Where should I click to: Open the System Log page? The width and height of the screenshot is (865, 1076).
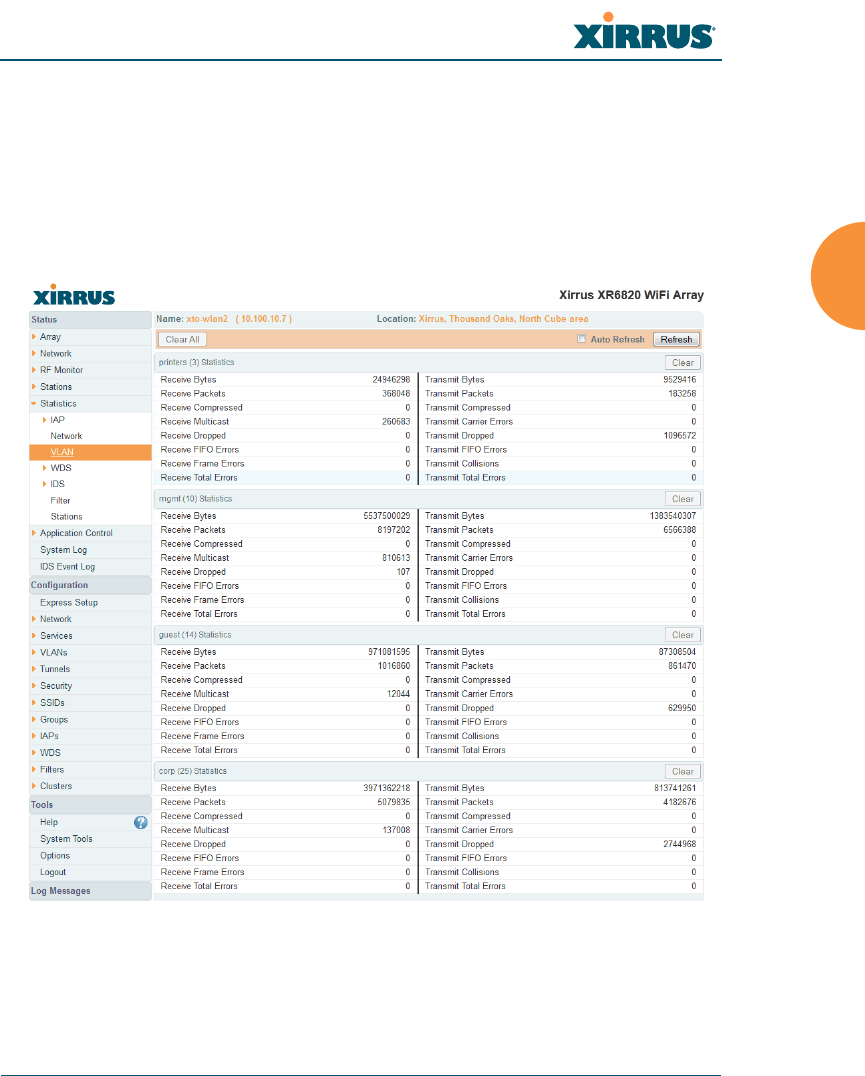point(64,550)
